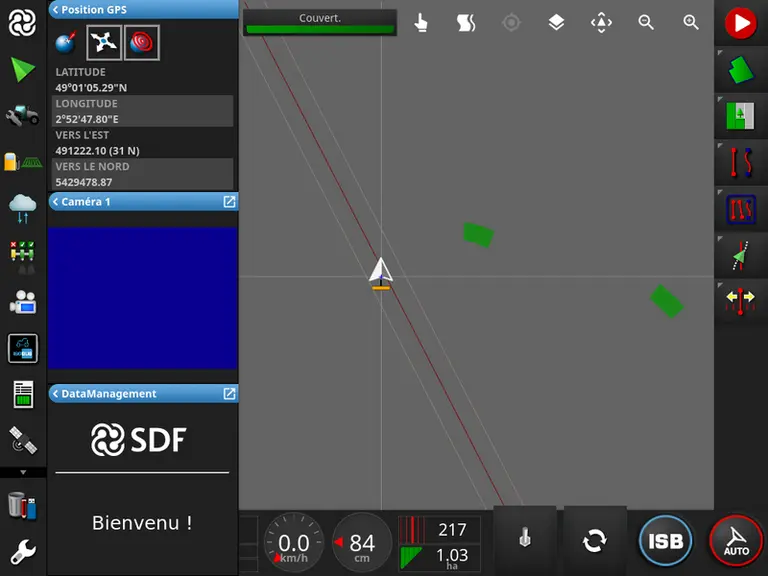Collapse the Caméra 1 panel
The height and width of the screenshot is (576, 768).
point(55,202)
